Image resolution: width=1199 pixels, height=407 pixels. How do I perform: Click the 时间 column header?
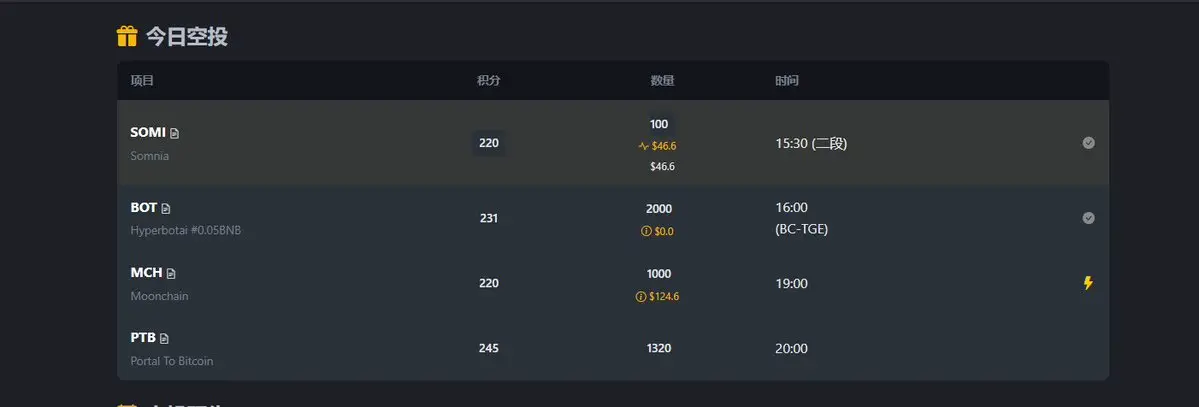(787, 80)
